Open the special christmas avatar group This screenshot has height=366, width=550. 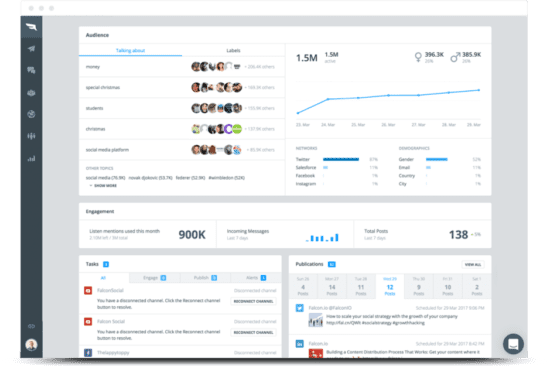pyautogui.click(x=217, y=87)
